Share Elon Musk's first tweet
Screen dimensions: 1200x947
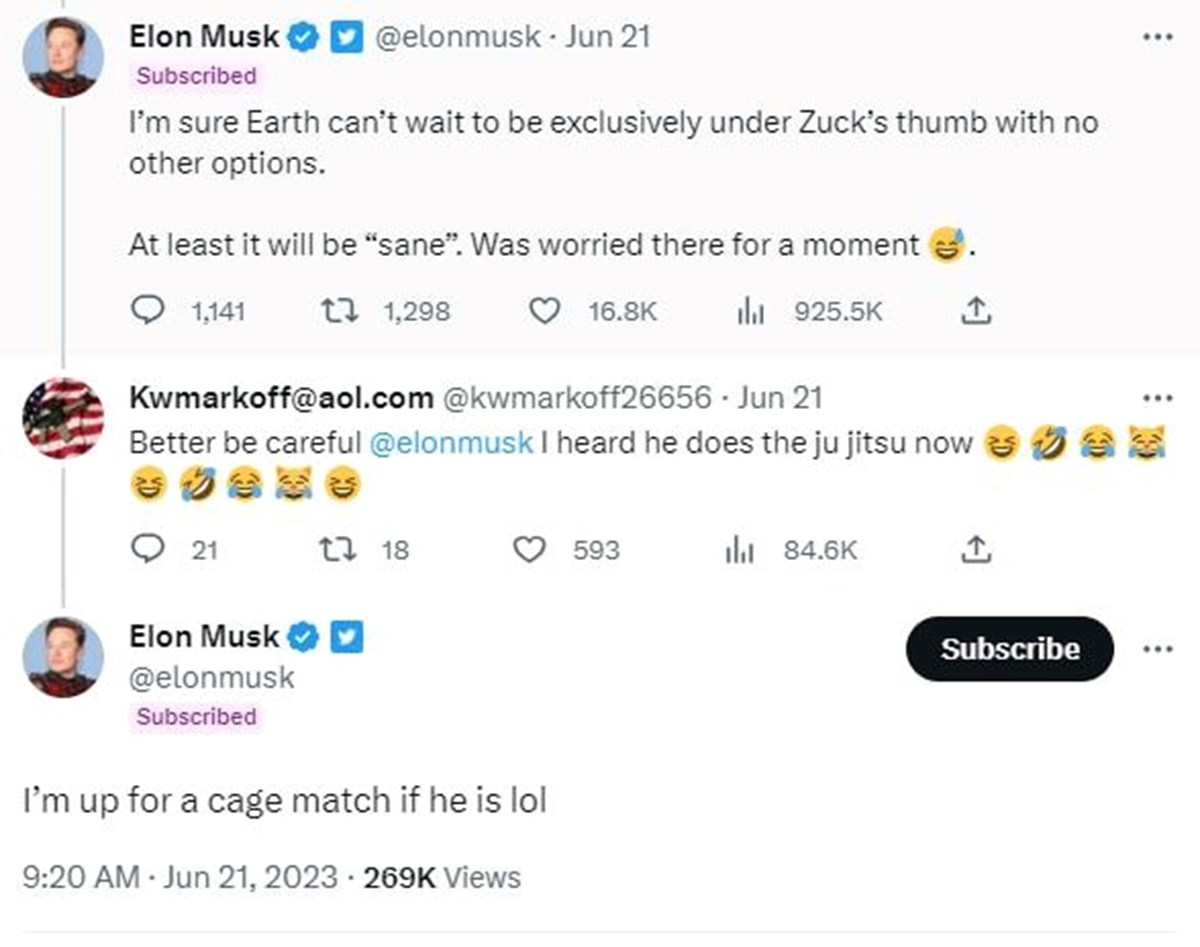[x=975, y=312]
